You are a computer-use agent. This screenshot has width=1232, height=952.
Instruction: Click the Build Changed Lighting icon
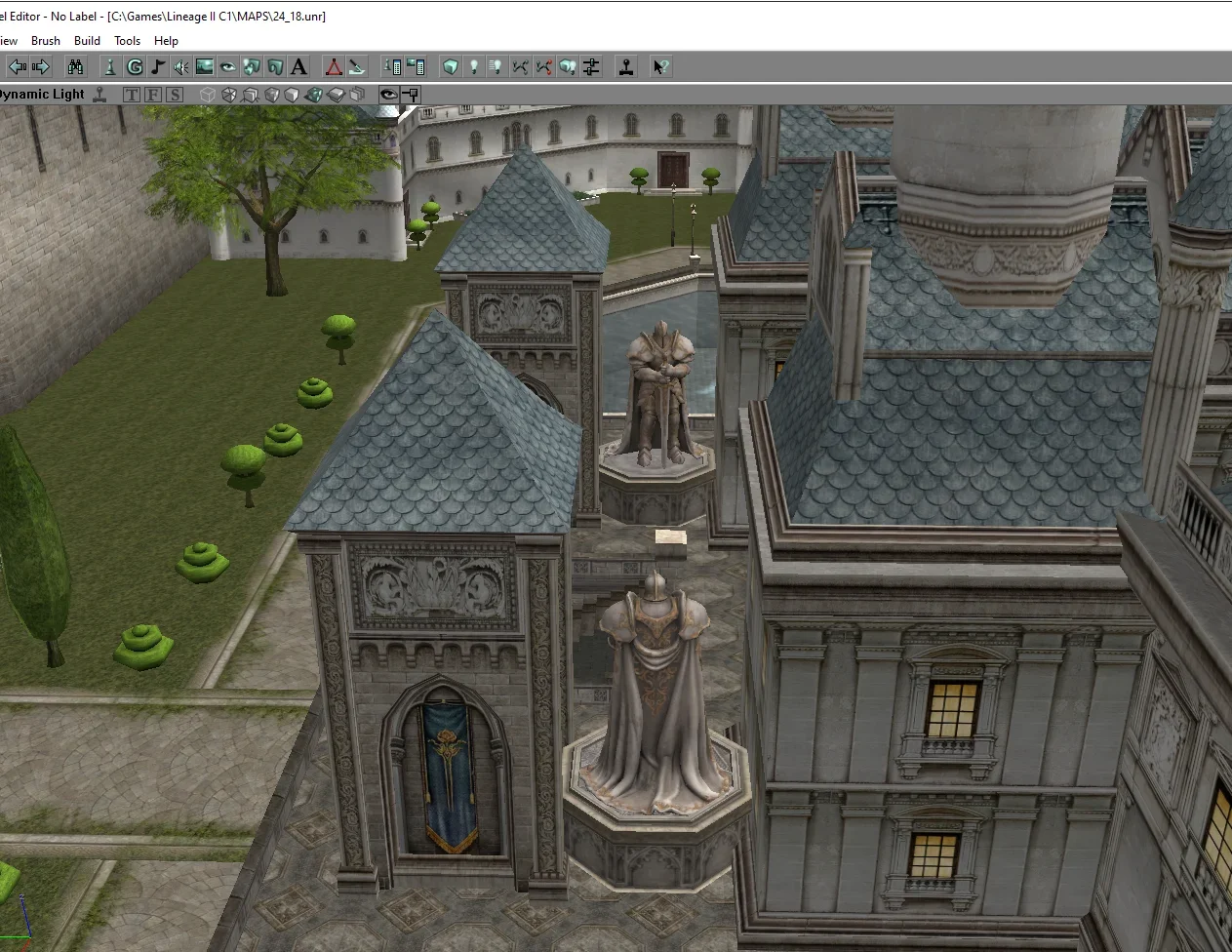coord(497,66)
